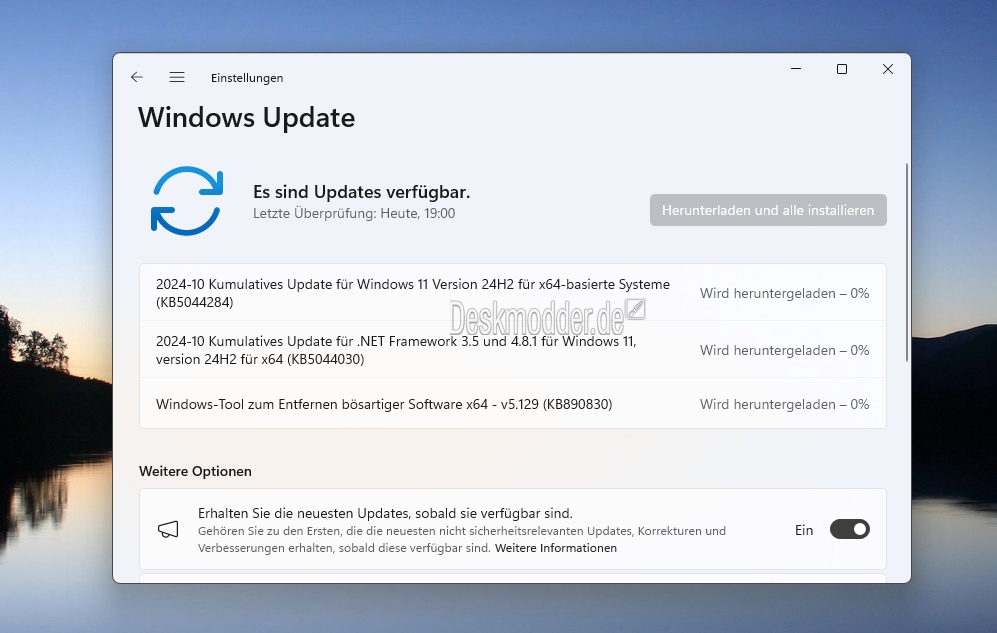Click Es sind Updates verfügbar status text
This screenshot has width=997, height=633.
[361, 192]
